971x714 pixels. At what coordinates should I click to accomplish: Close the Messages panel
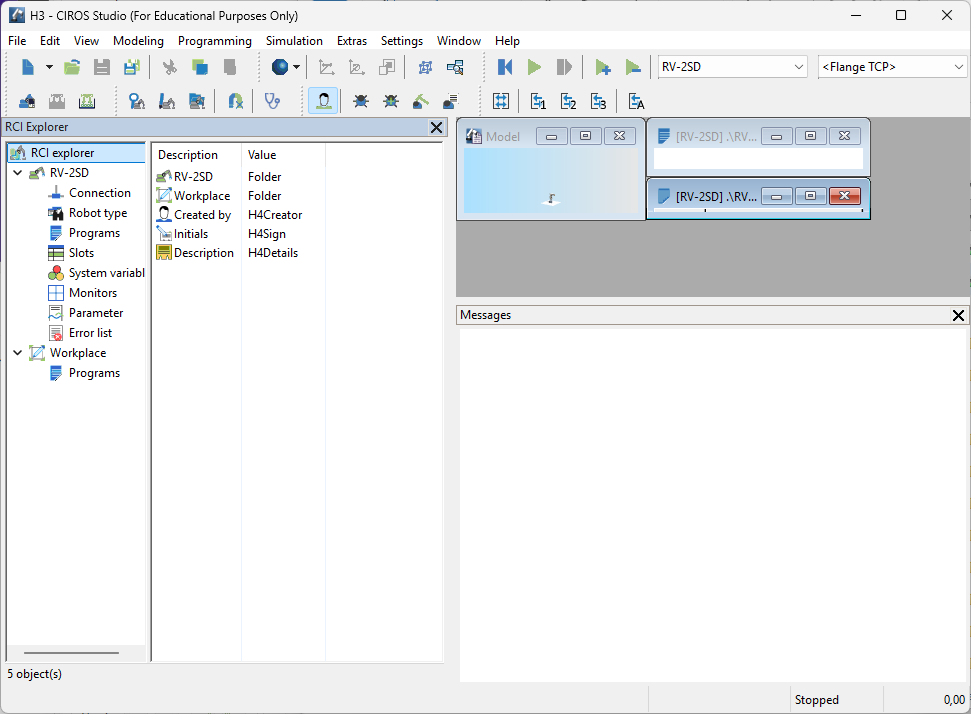coord(958,315)
